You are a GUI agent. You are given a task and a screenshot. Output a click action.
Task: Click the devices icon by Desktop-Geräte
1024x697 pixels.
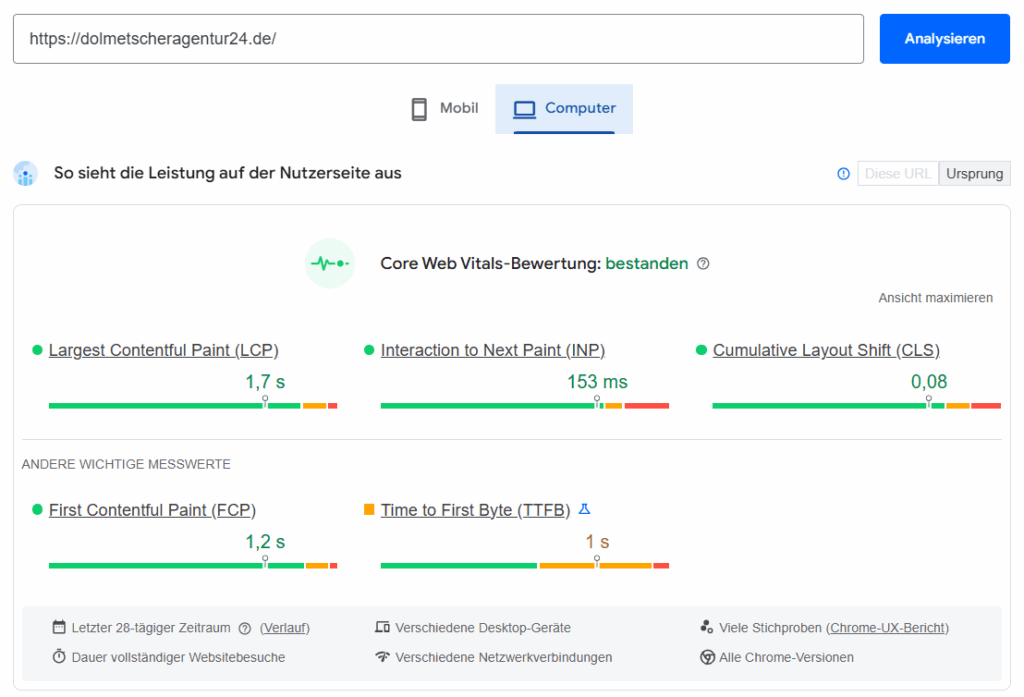(382, 627)
